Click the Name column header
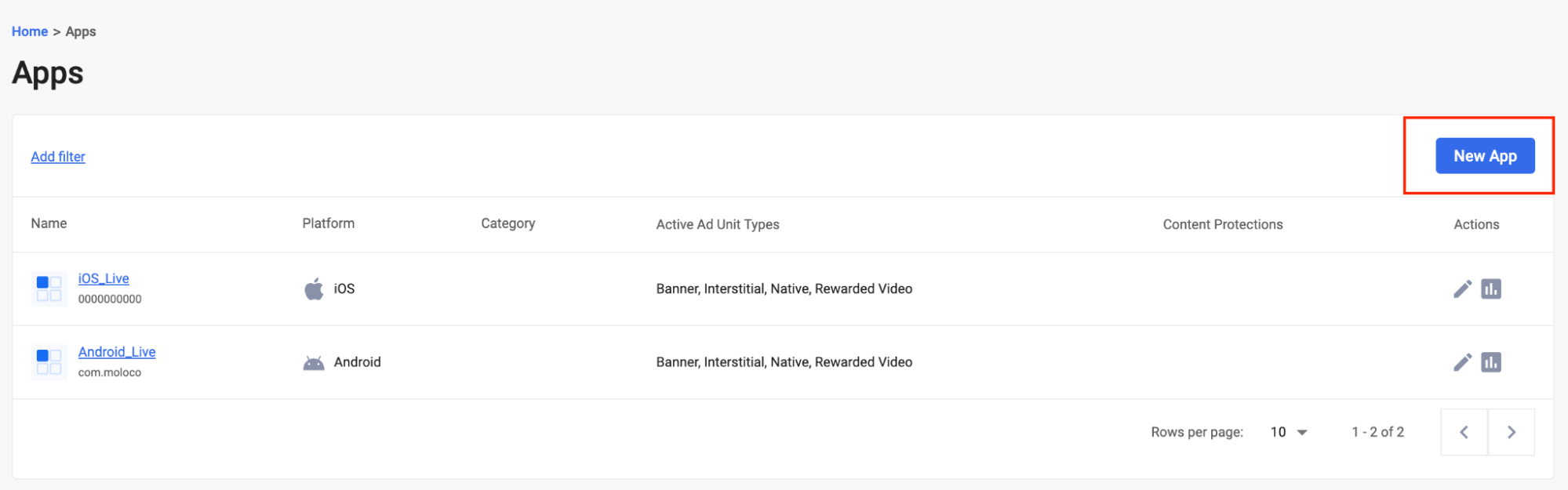The image size is (1568, 490). pyautogui.click(x=49, y=223)
